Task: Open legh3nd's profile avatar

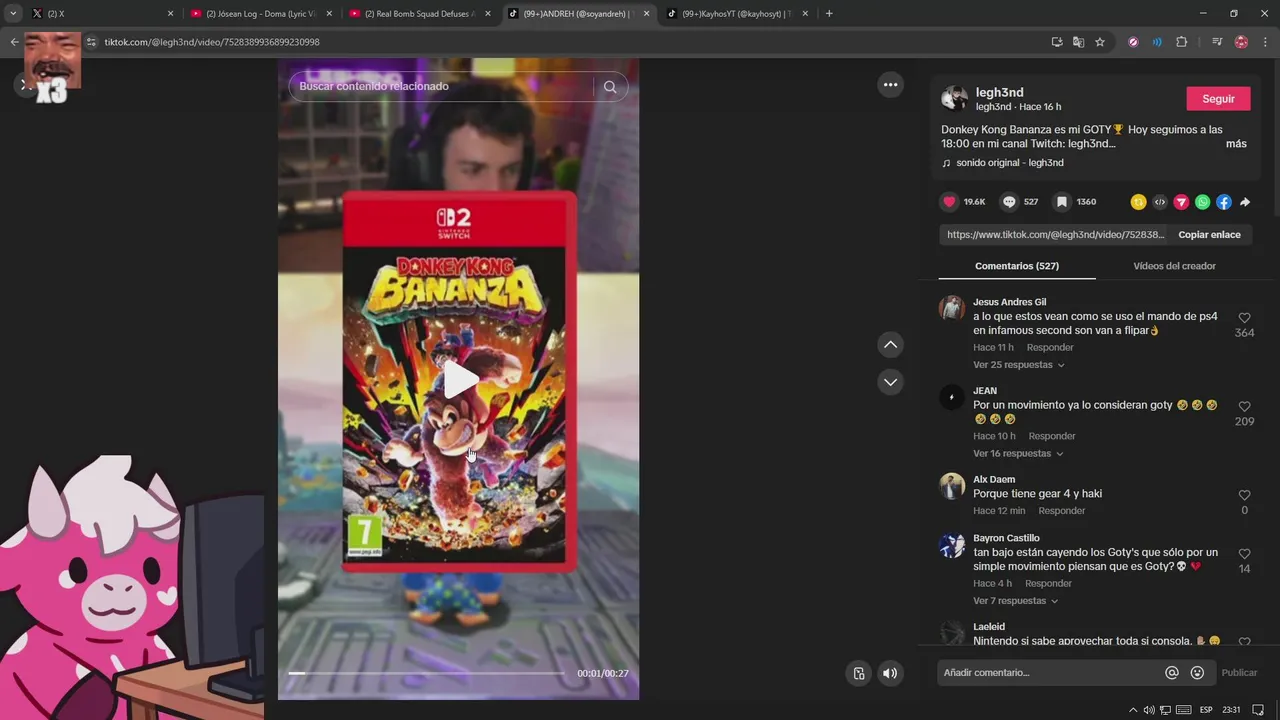Action: coord(954,99)
